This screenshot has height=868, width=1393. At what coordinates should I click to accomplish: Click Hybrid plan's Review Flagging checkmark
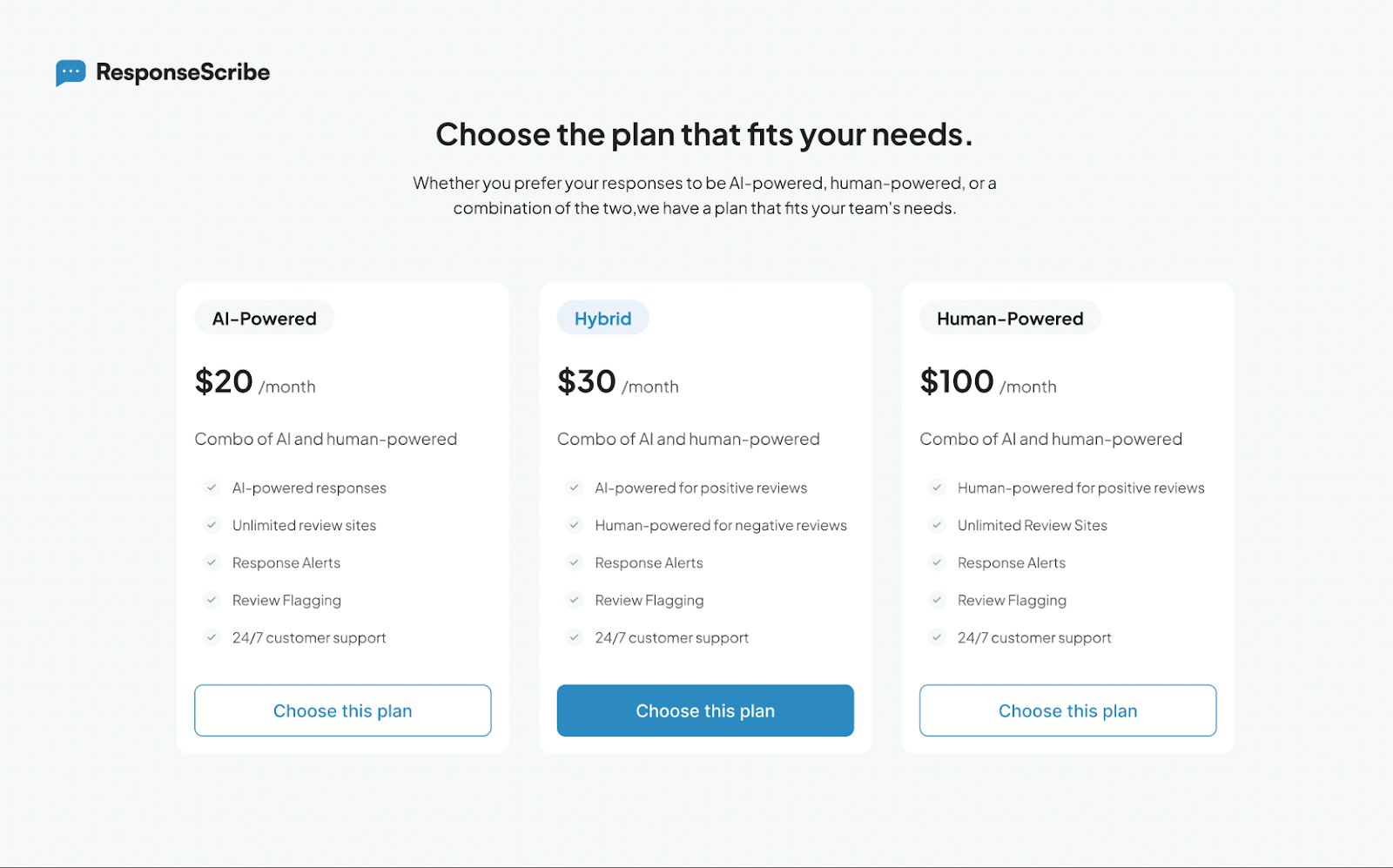click(574, 600)
